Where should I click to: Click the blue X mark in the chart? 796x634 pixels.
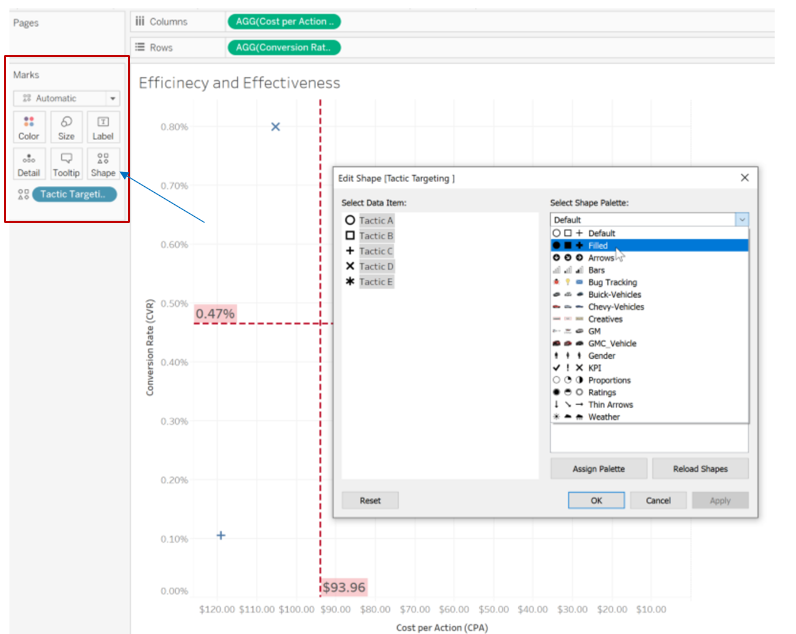[275, 126]
